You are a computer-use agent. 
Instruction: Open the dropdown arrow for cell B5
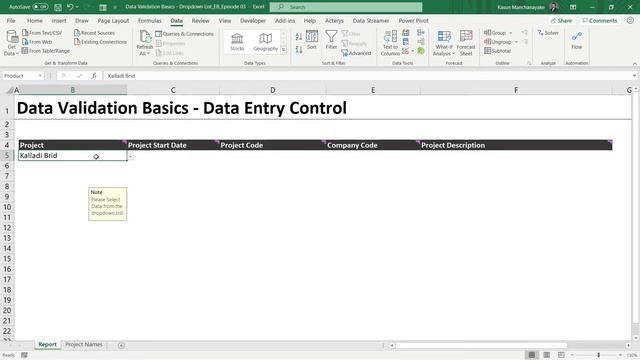click(x=131, y=156)
